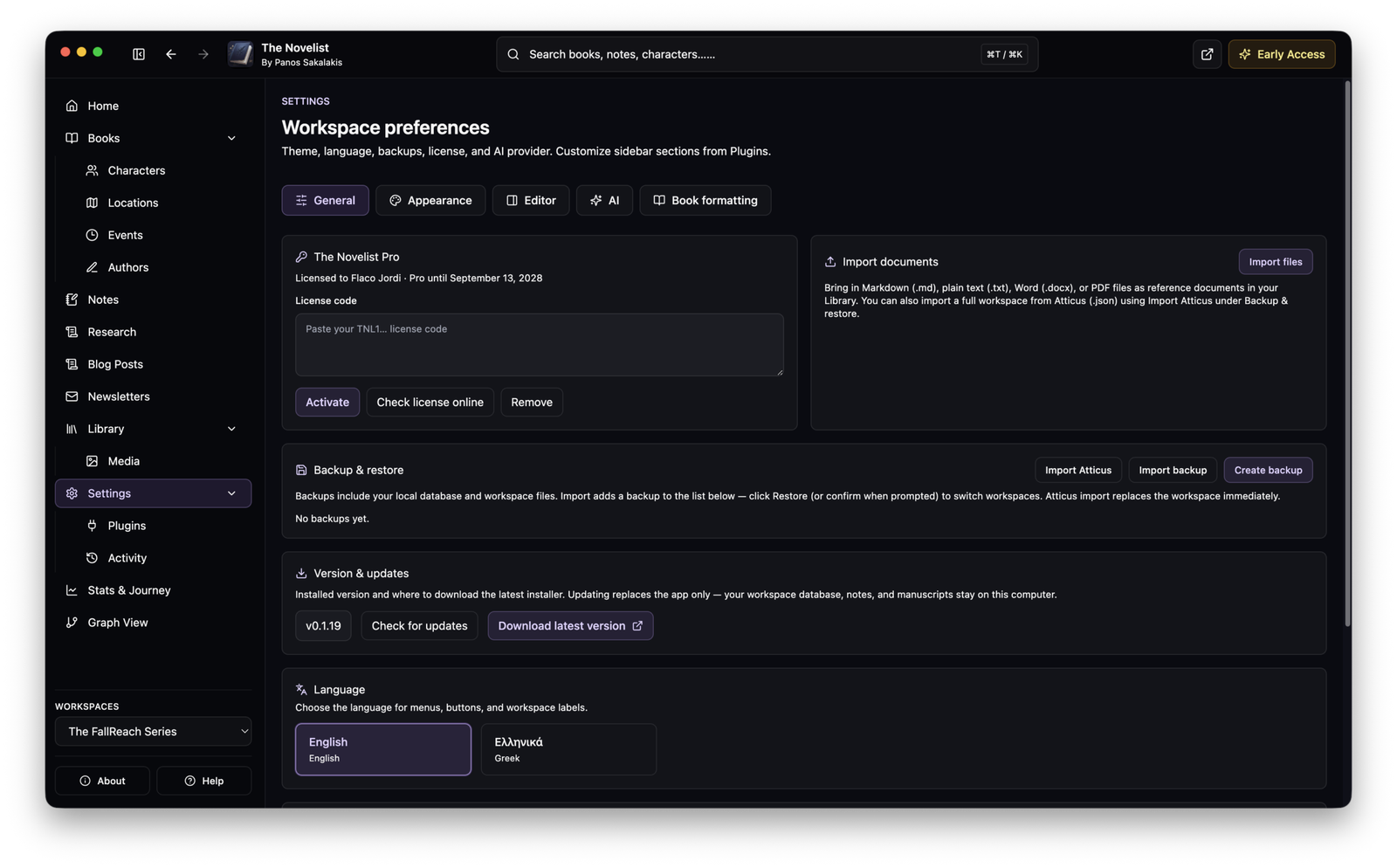
Task: Open The FallReach Series workspace dropdown
Action: click(153, 732)
